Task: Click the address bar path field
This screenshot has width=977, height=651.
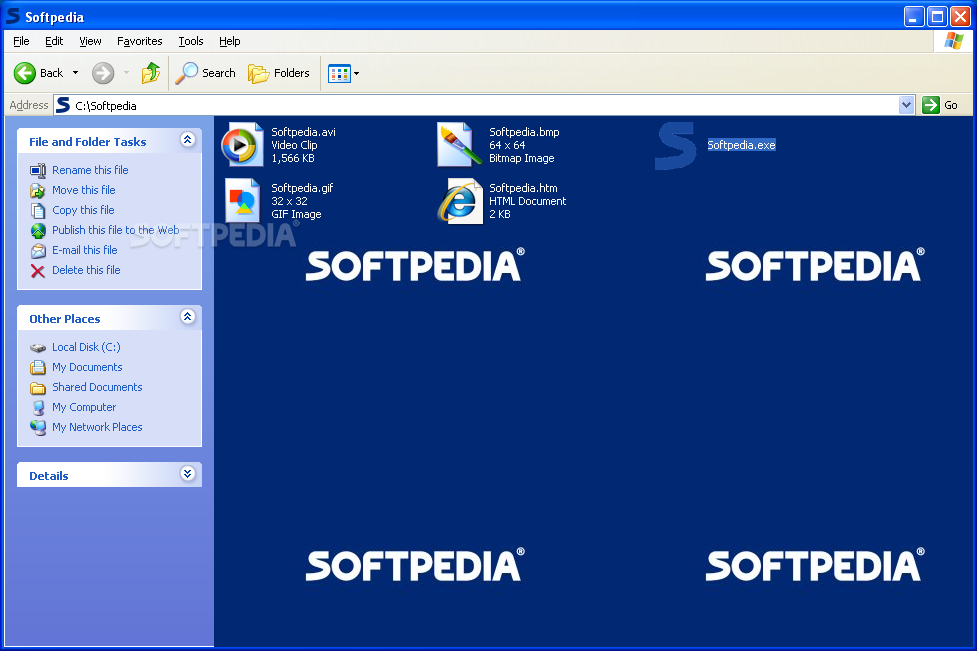Action: 477,105
